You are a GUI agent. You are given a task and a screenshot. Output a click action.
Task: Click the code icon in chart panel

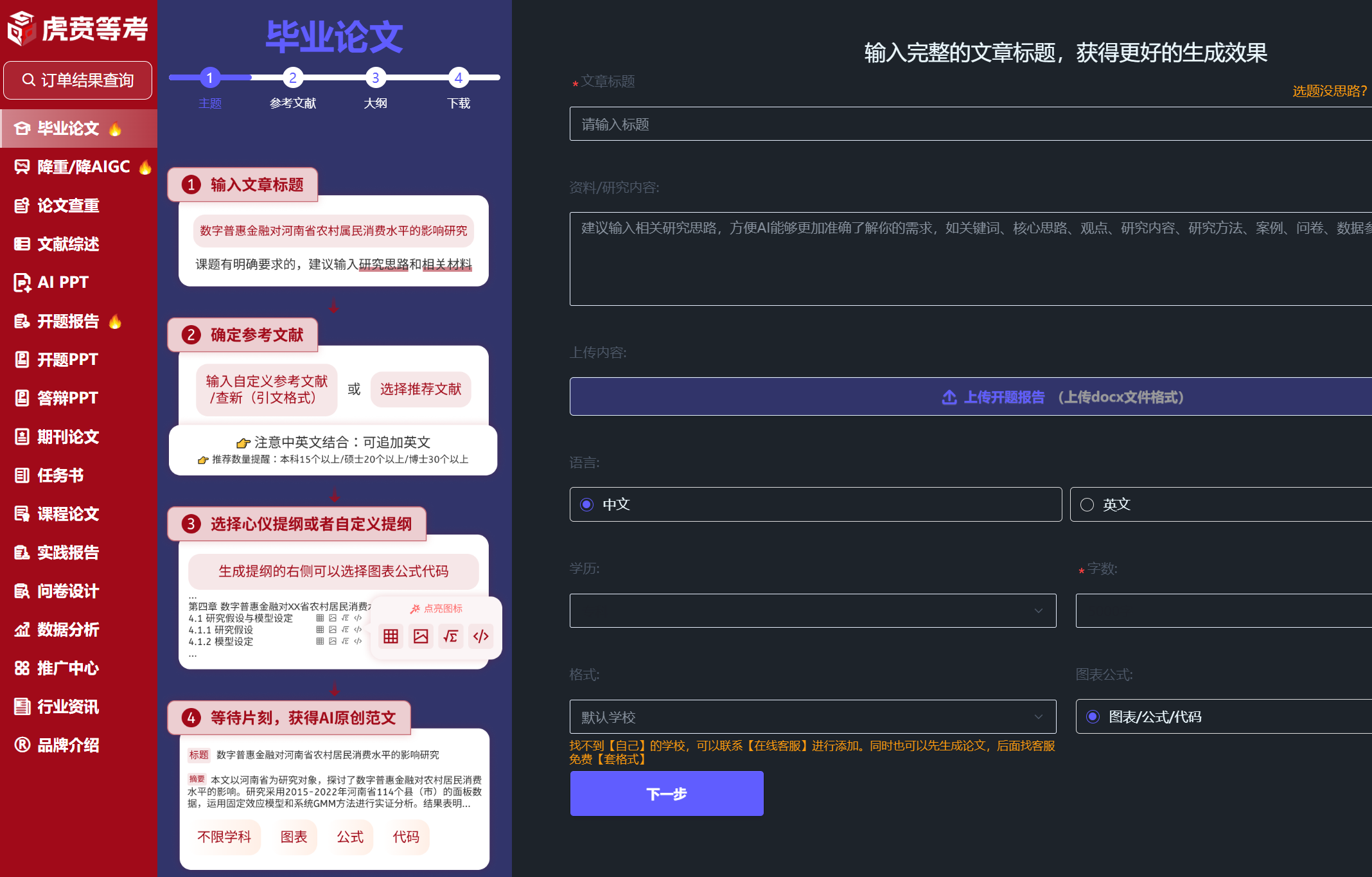tap(481, 636)
